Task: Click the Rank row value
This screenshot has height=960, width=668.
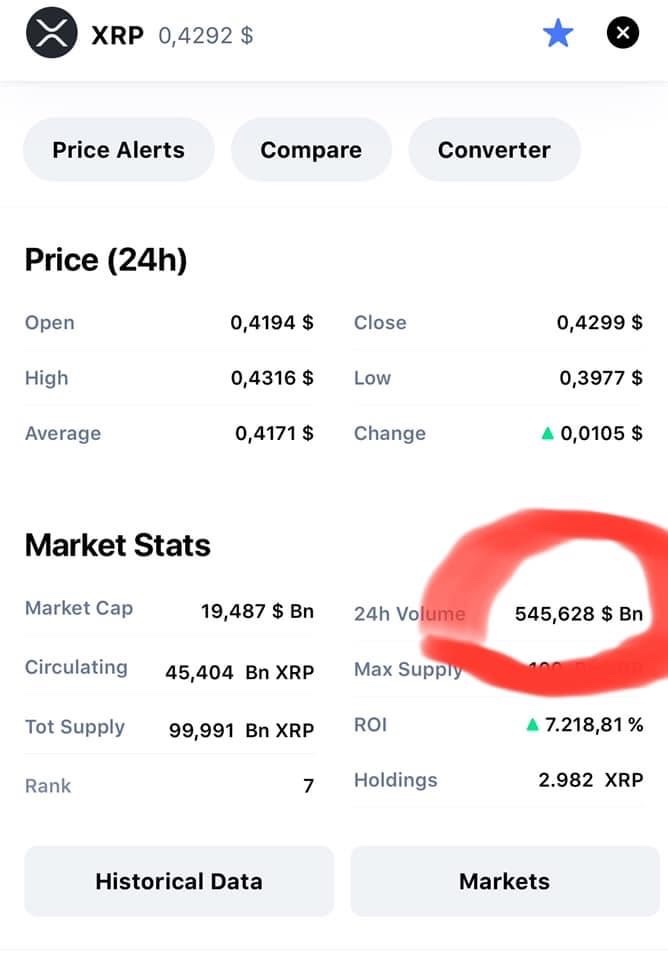Action: pos(309,786)
